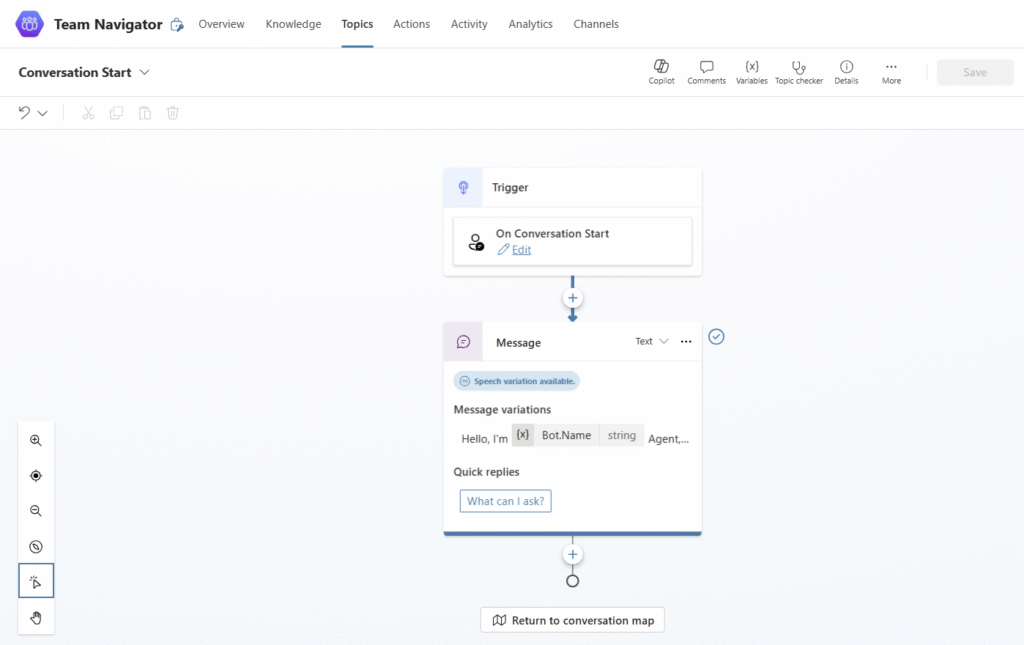Click the Message variations label
The height and width of the screenshot is (645, 1024).
pyautogui.click(x=502, y=409)
